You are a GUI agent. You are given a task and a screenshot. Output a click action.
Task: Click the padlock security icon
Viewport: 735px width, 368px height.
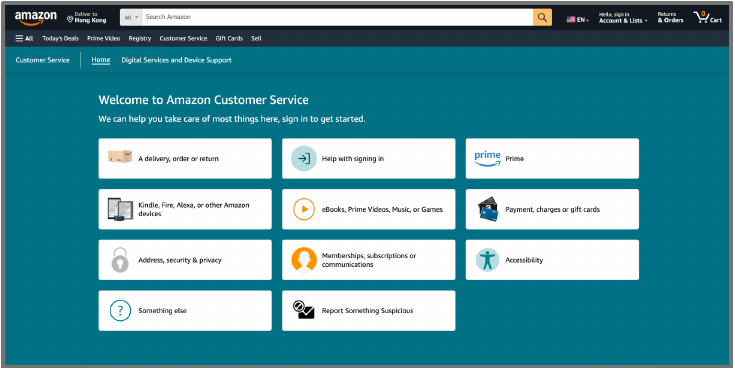(x=120, y=260)
